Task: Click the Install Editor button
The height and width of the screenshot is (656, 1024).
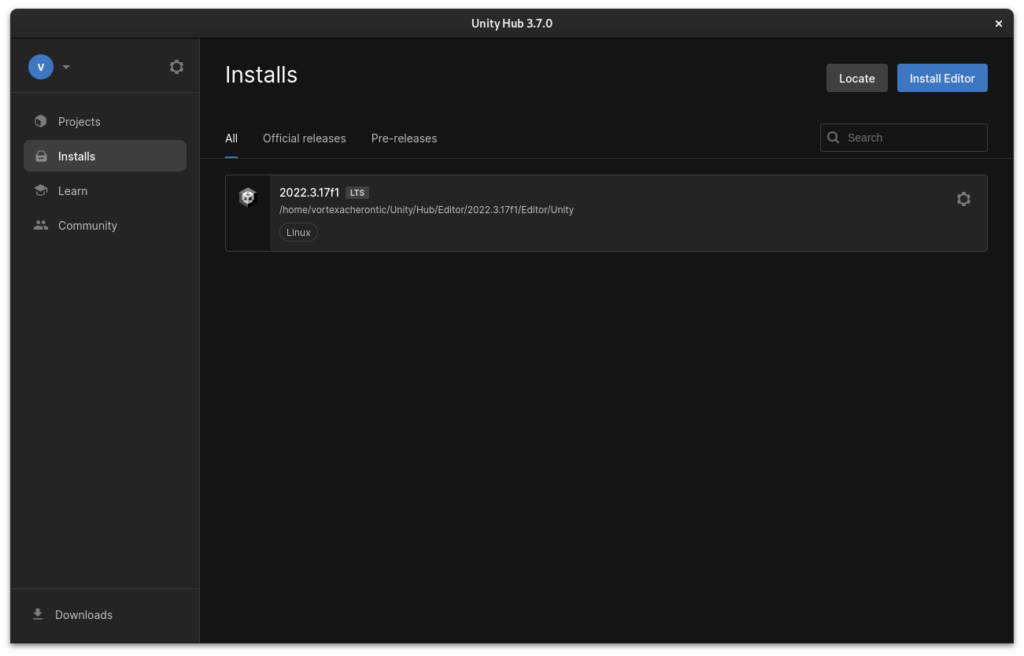Action: point(942,78)
